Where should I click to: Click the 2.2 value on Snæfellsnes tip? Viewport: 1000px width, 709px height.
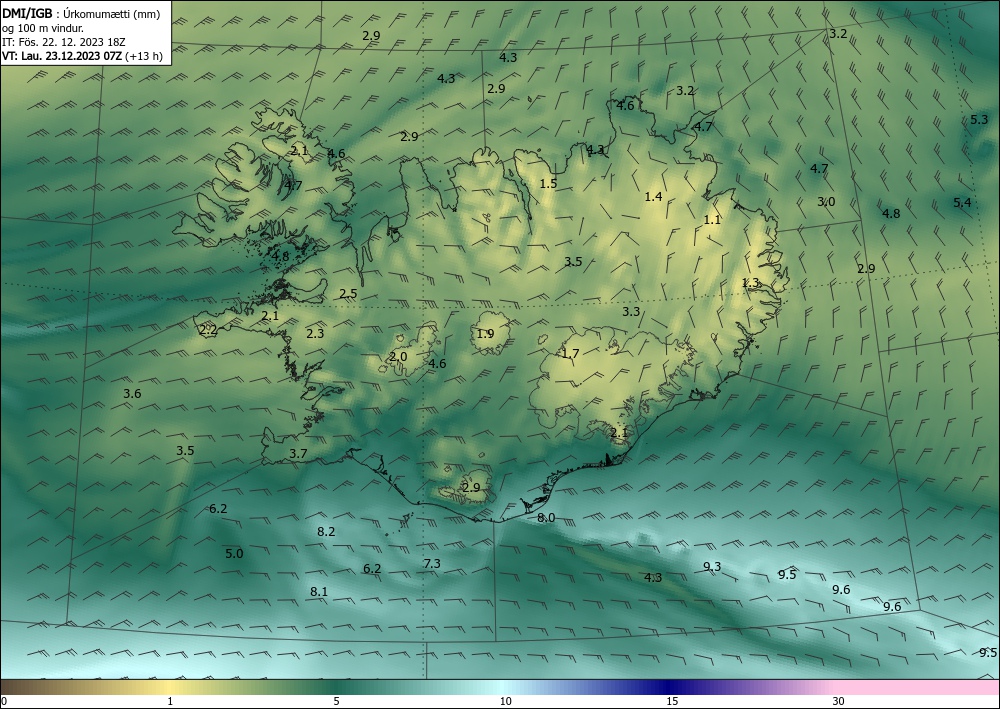click(208, 330)
